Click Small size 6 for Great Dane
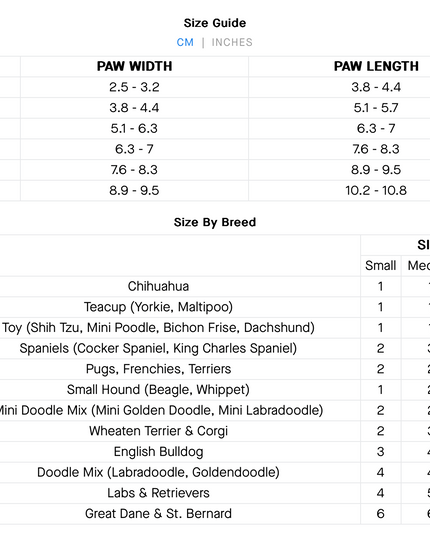The image size is (430, 537). coord(380,514)
